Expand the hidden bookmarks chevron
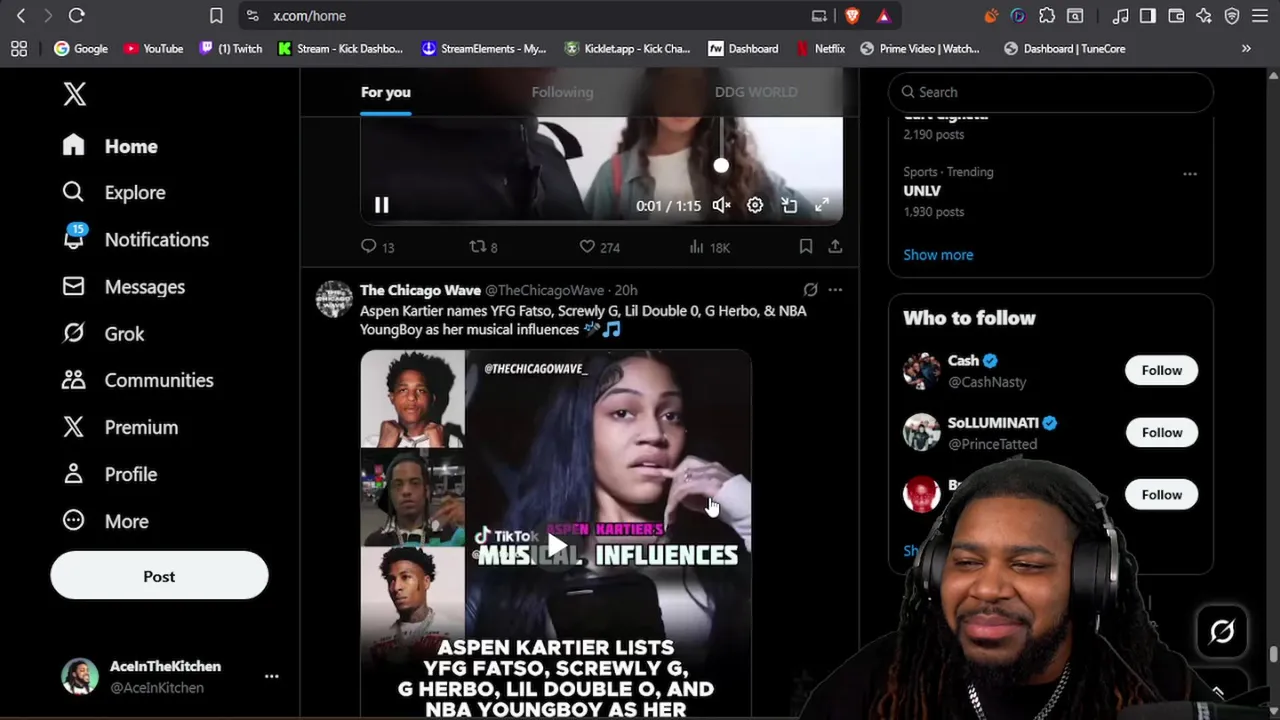The width and height of the screenshot is (1280, 720). pos(1246,48)
